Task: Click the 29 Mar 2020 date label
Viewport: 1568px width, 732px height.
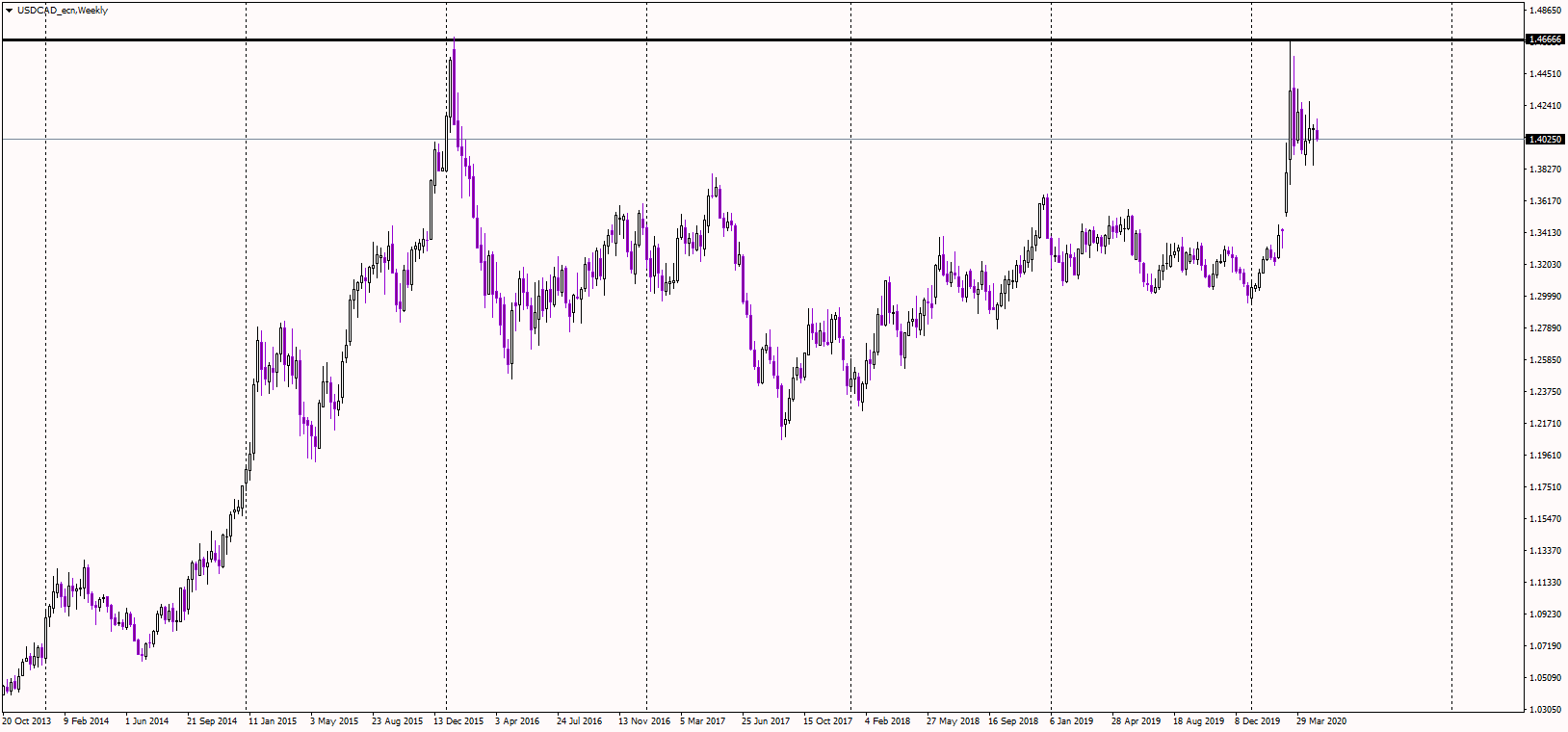Action: (1321, 721)
